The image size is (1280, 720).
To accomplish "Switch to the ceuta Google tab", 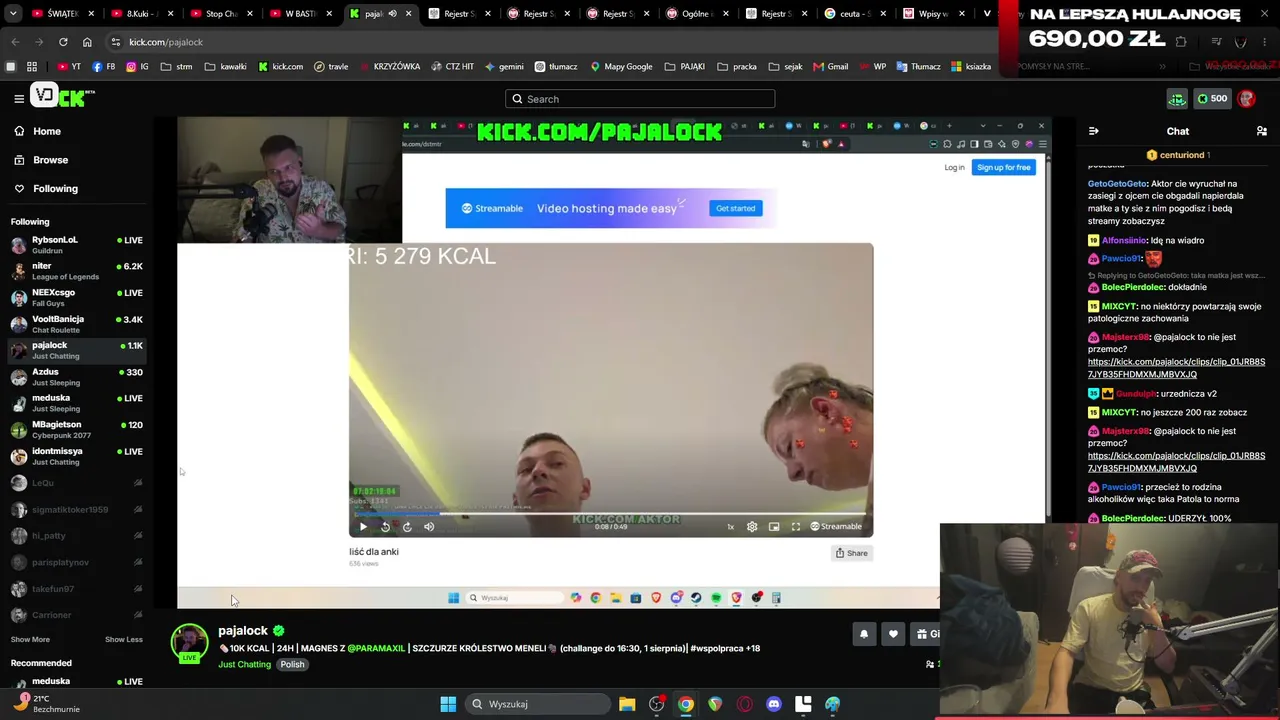I will tap(854, 14).
